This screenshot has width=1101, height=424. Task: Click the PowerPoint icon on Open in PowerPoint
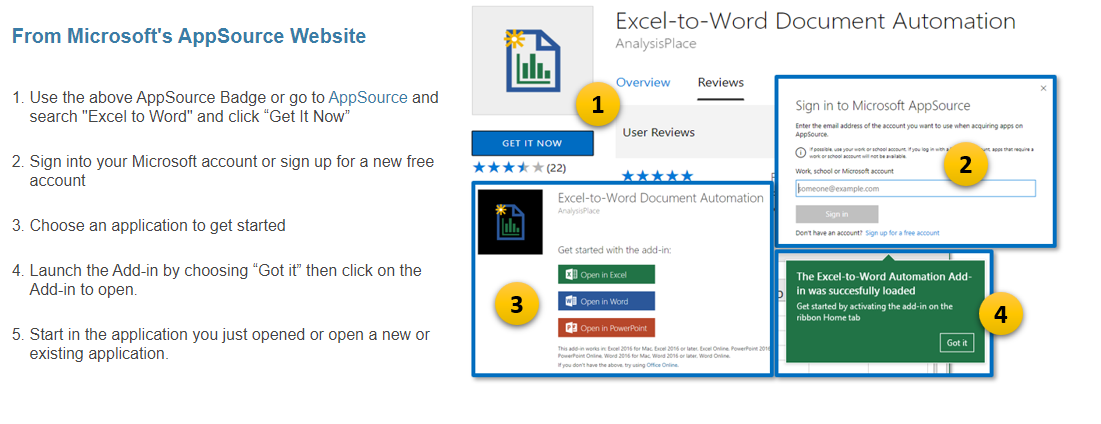(x=571, y=328)
